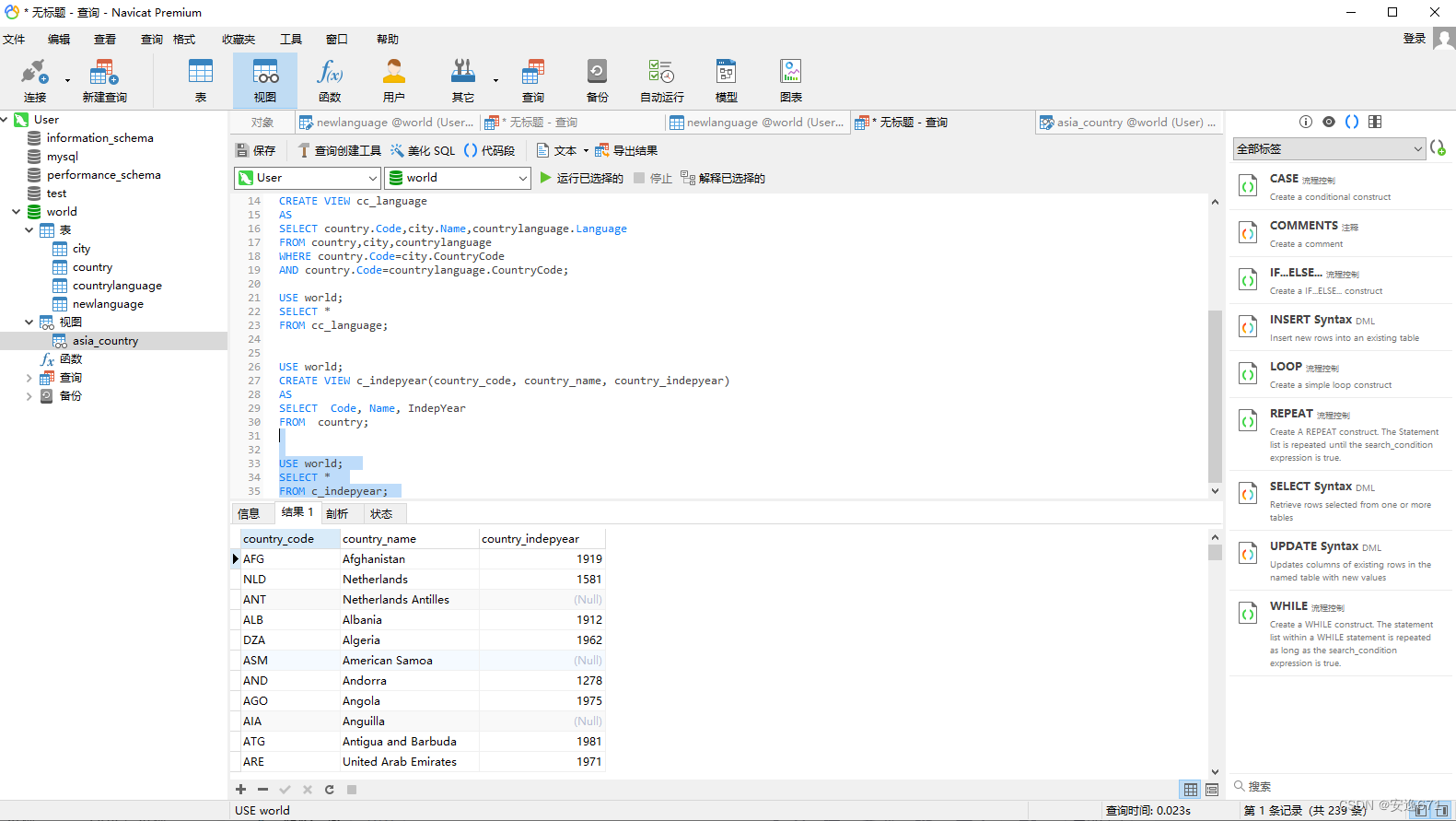Switch to form view icon
The width and height of the screenshot is (1456, 821).
pos(1212,790)
